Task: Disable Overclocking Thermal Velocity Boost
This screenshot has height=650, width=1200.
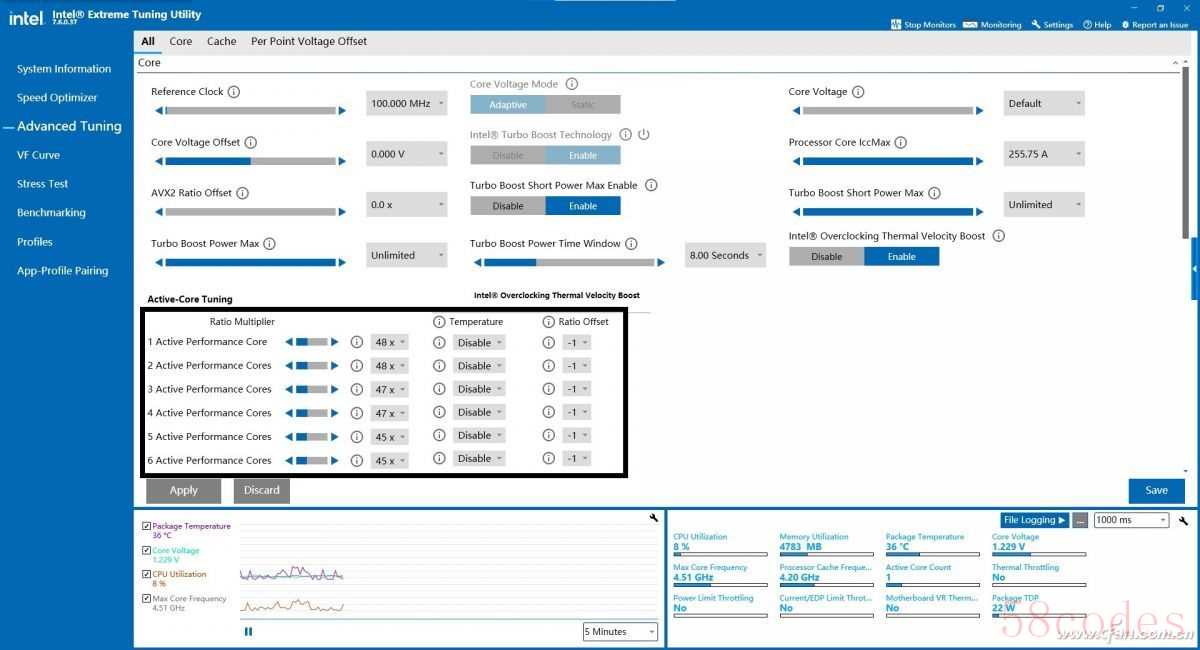Action: point(827,257)
